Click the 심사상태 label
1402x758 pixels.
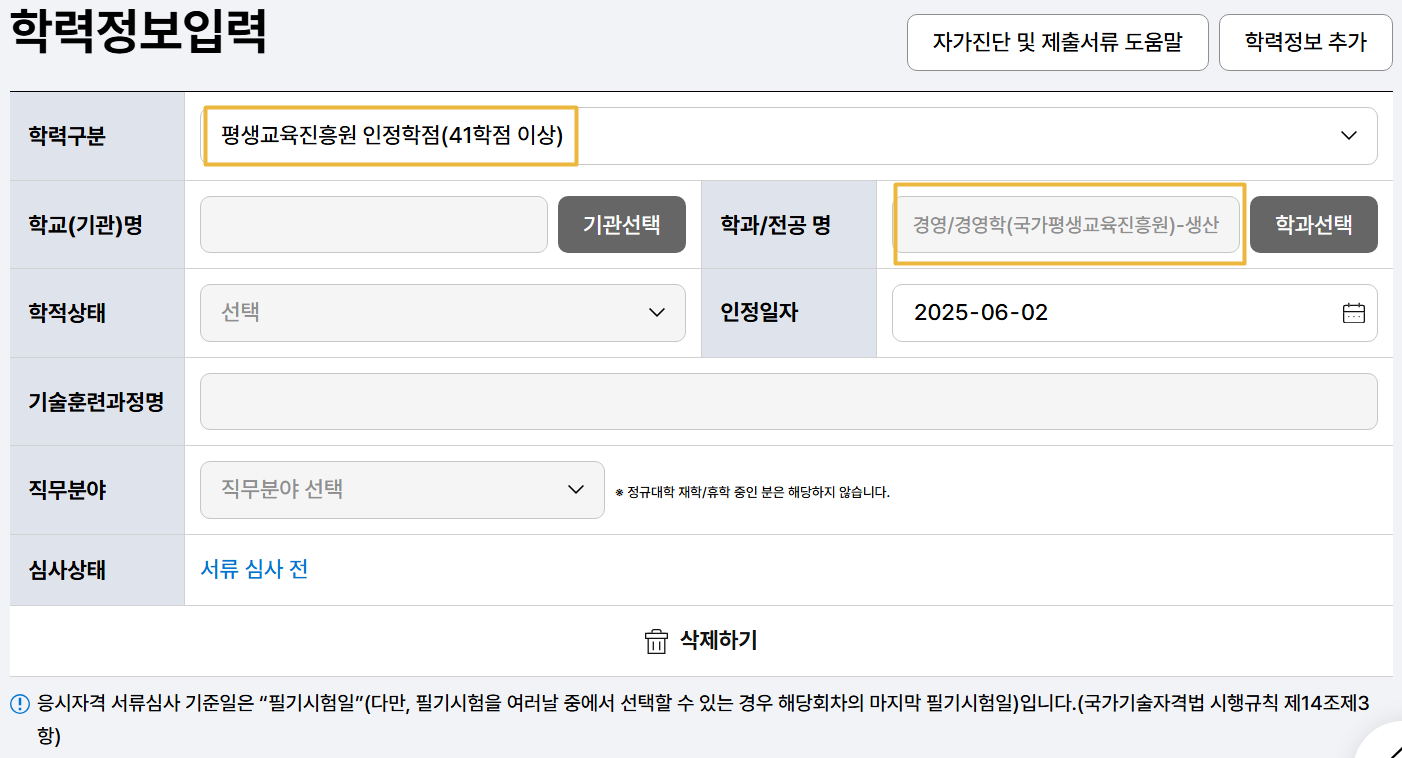[67, 570]
